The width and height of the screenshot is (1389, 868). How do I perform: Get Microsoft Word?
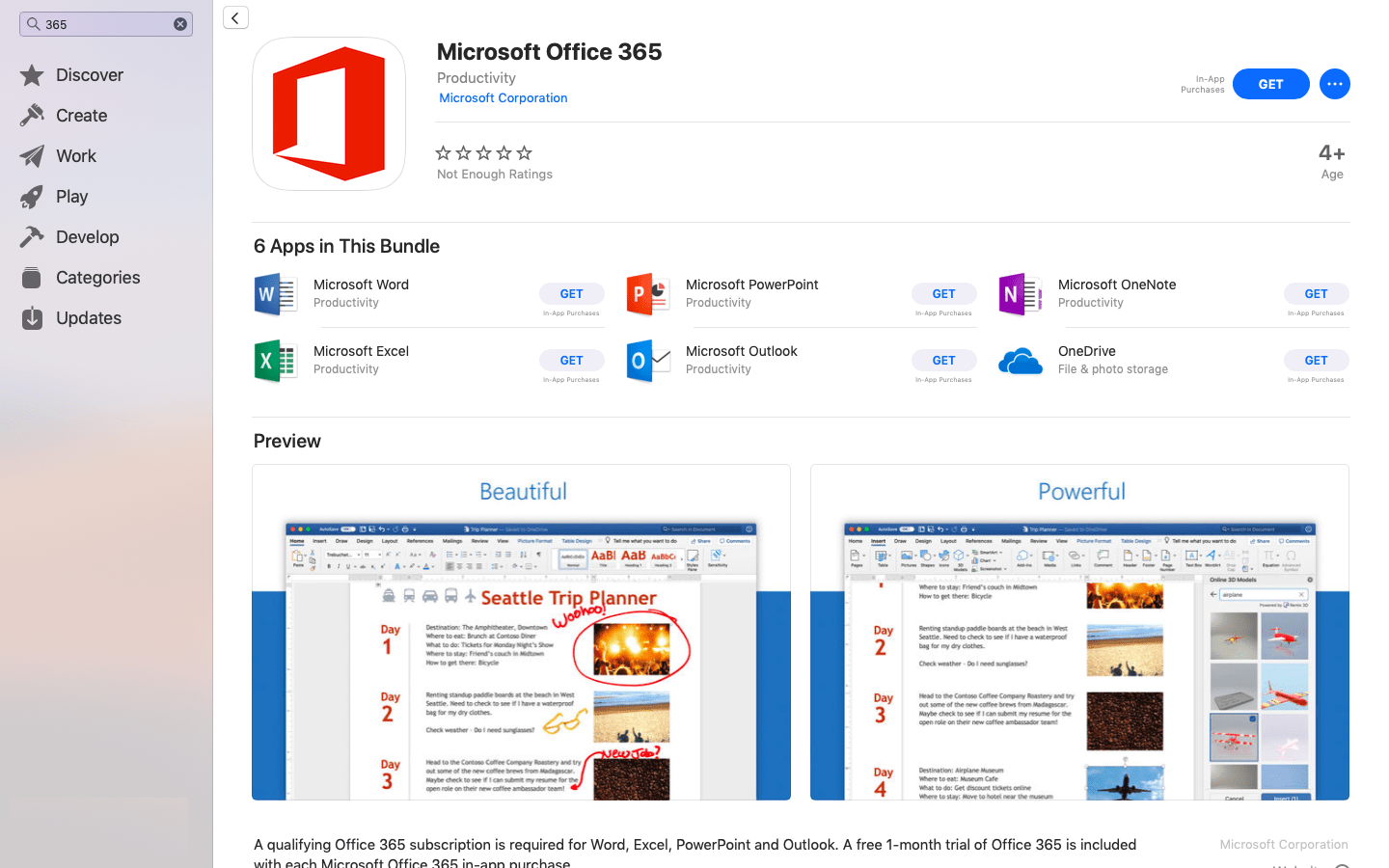(572, 294)
